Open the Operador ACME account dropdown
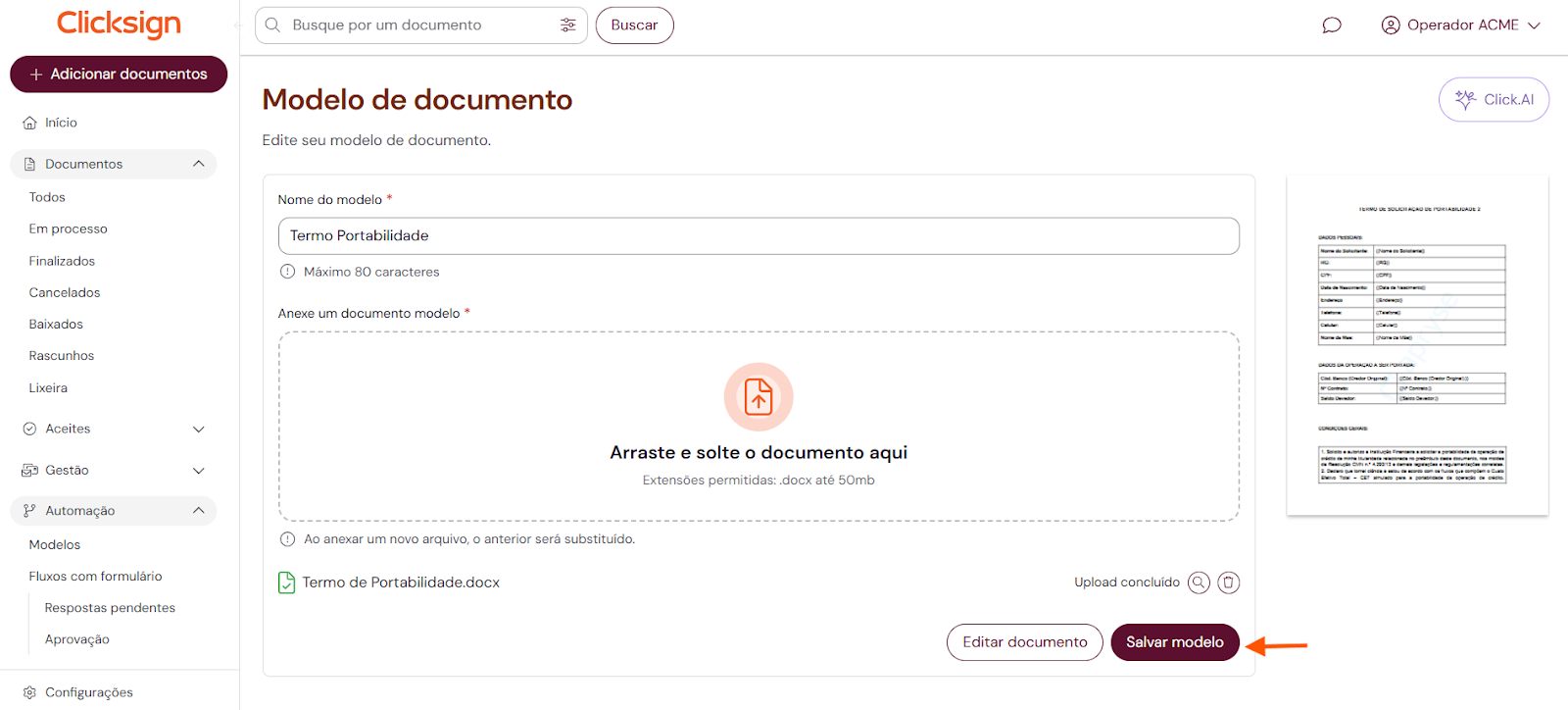This screenshot has width=1568, height=710. coord(1461,25)
